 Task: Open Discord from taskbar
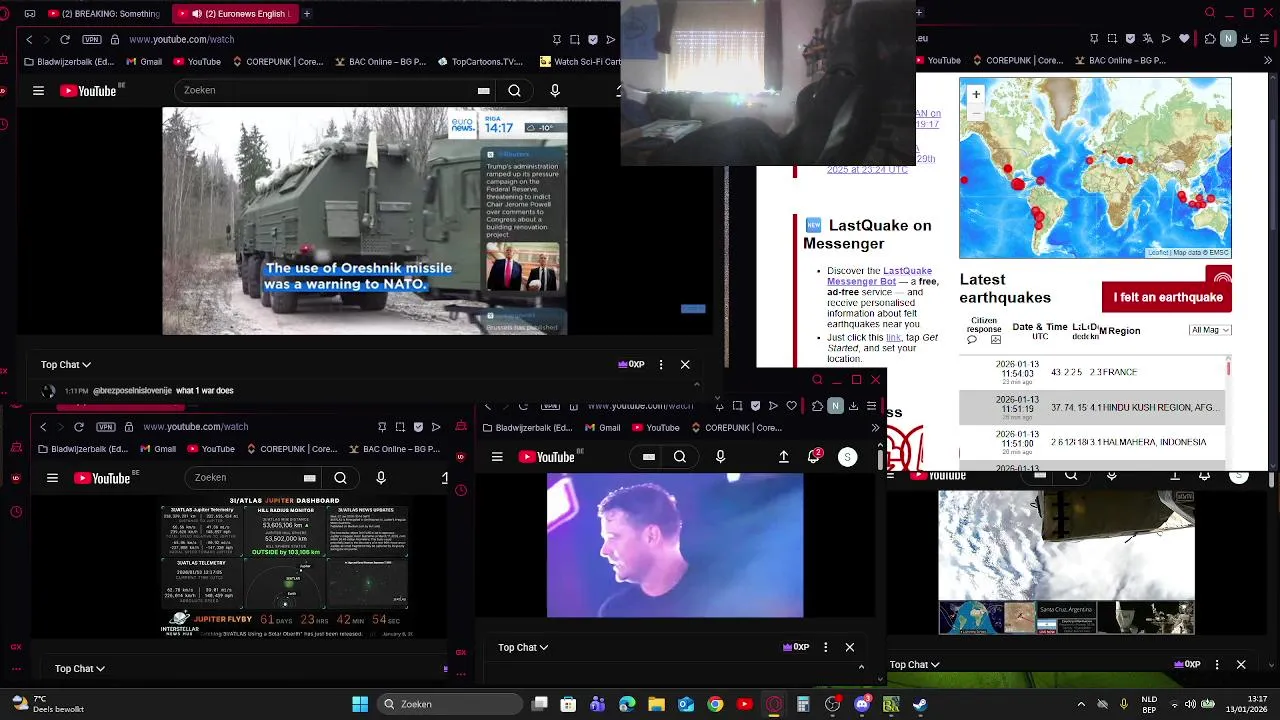point(862,704)
